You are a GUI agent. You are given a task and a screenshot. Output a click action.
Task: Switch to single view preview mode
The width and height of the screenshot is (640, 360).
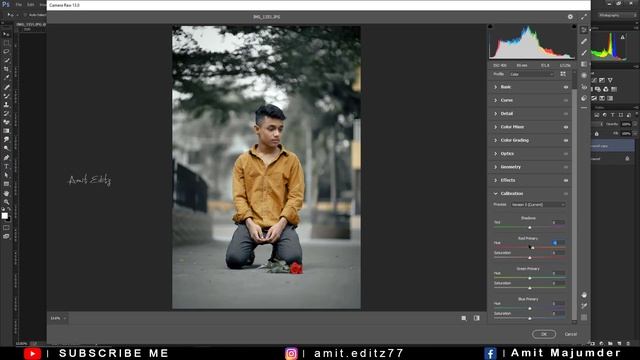coord(464,318)
